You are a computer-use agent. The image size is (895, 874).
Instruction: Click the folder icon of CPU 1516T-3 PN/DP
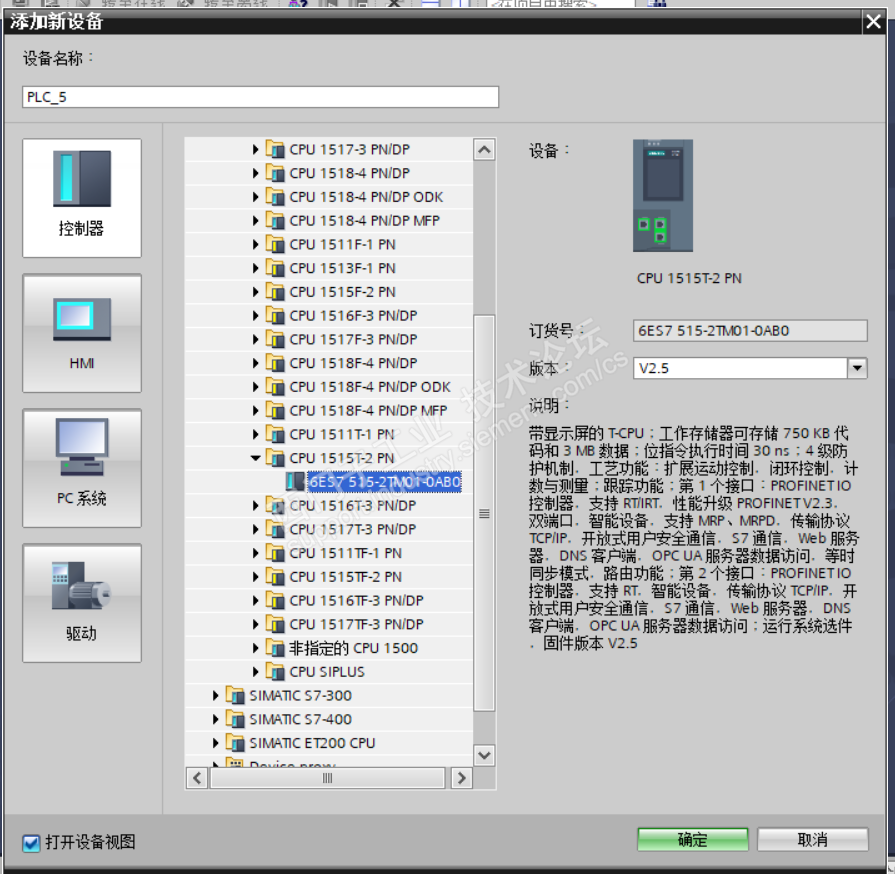275,505
